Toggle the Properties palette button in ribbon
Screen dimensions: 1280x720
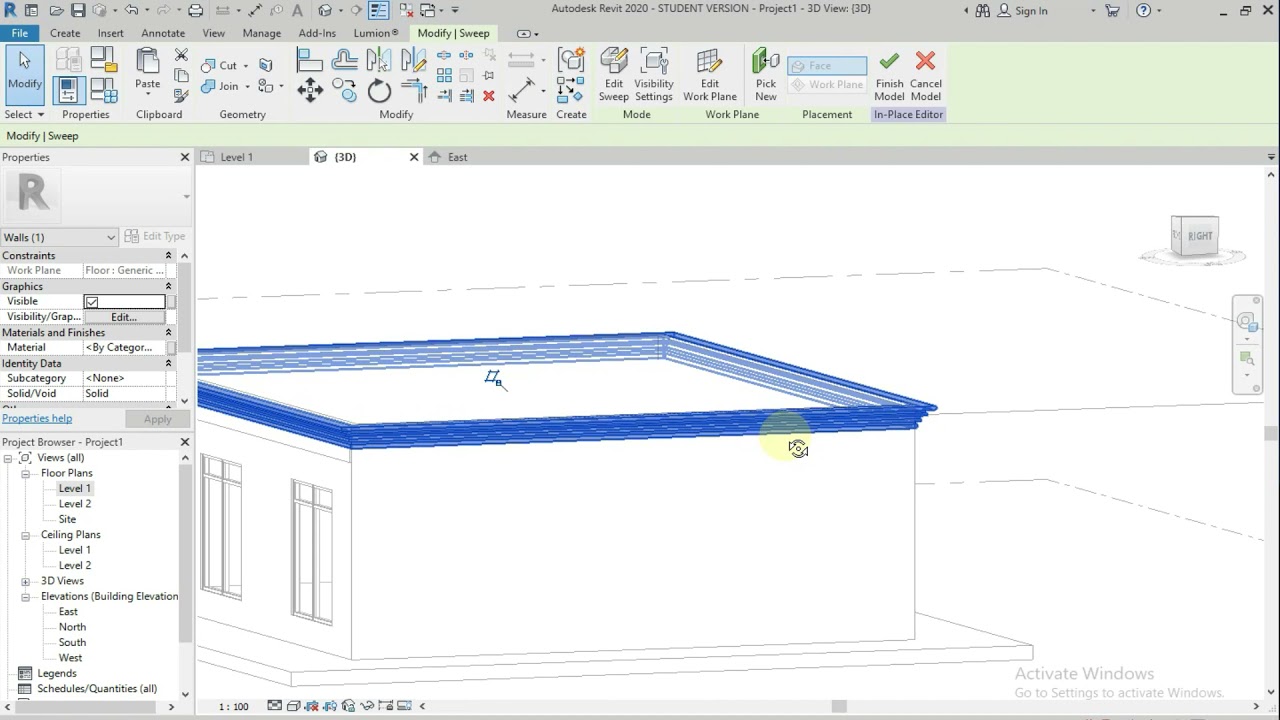coord(68,92)
